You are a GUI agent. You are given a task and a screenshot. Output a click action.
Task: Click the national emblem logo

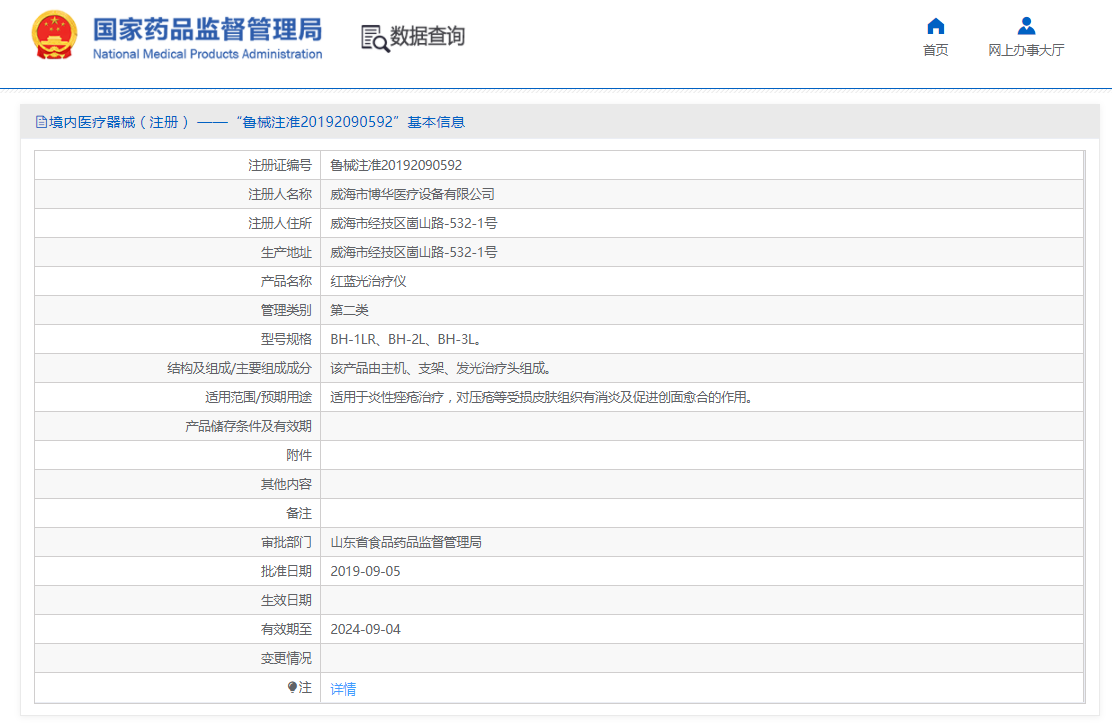pyautogui.click(x=54, y=35)
